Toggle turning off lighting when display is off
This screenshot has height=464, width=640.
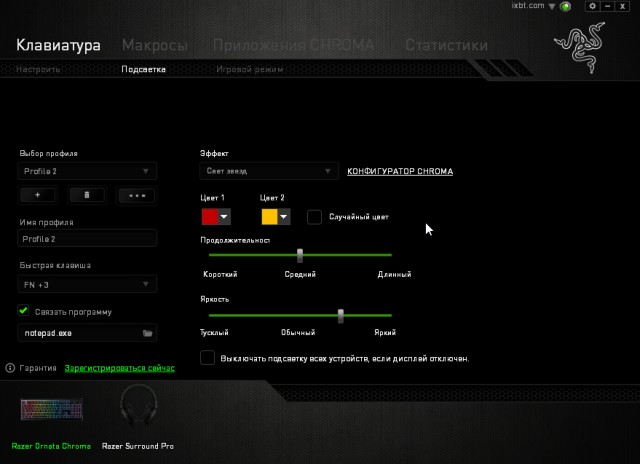207,357
